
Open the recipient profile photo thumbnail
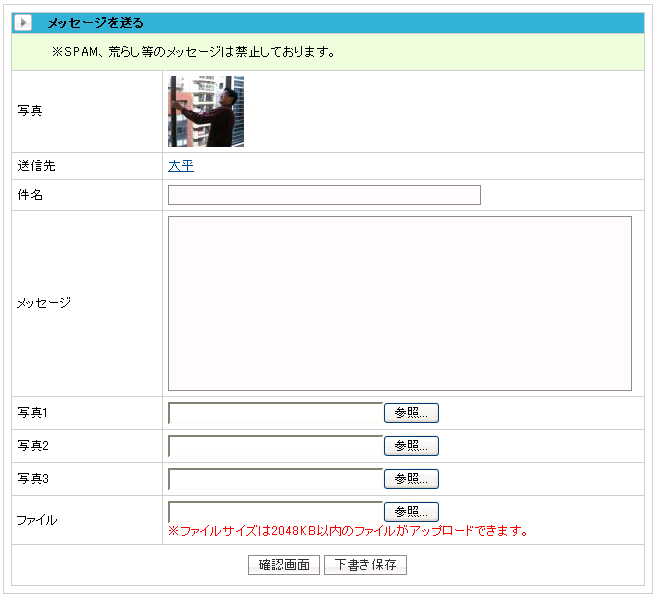tap(206, 112)
